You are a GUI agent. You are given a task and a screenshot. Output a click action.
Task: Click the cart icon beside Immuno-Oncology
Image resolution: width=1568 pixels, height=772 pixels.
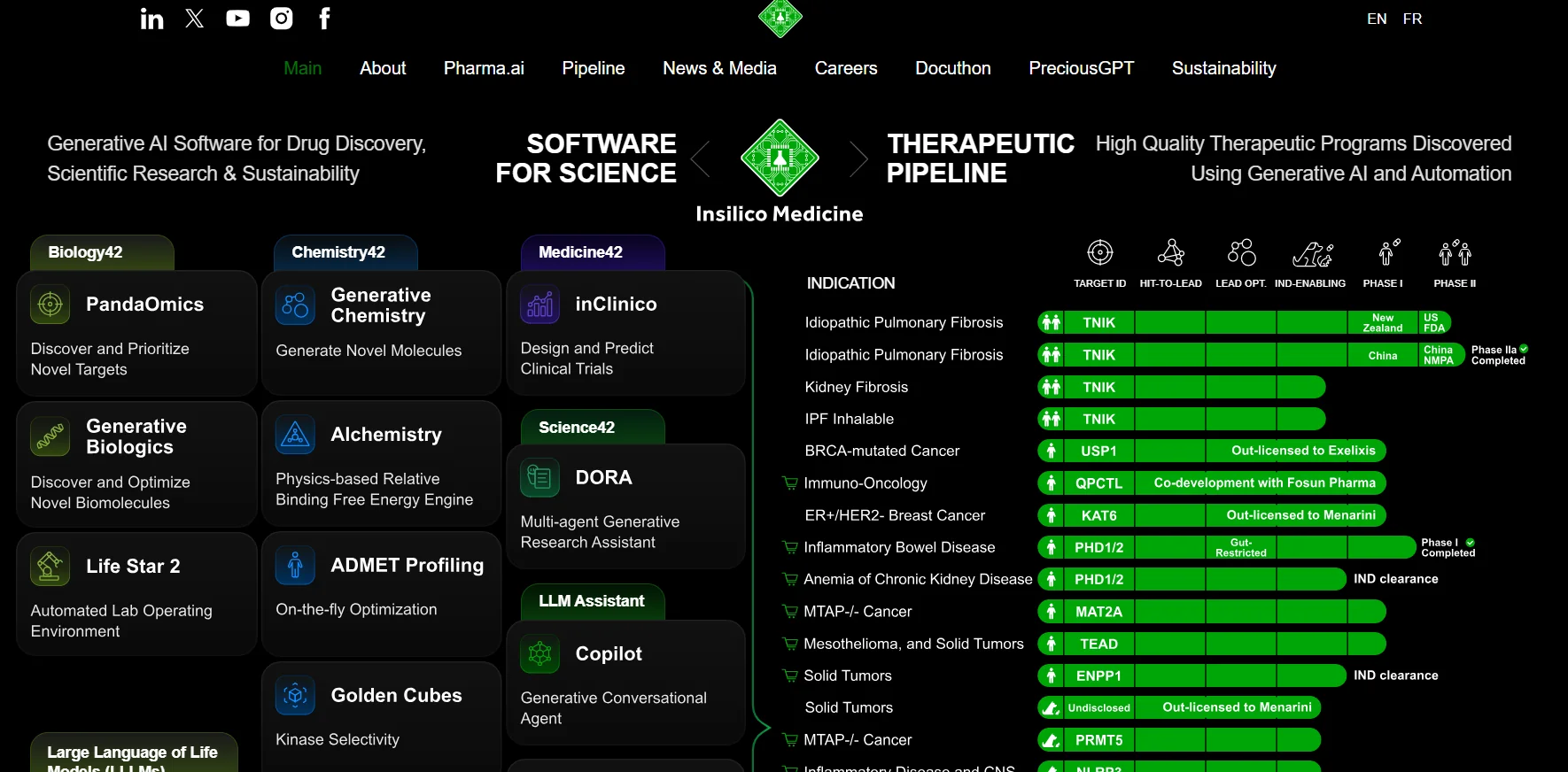(x=790, y=483)
